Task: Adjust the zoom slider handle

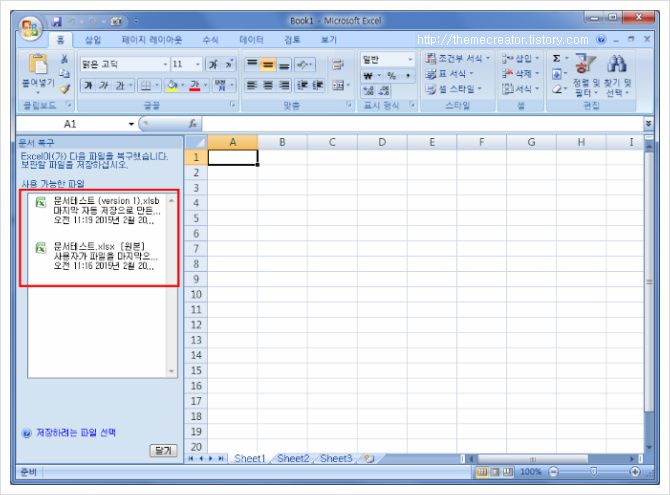Action: tap(594, 472)
